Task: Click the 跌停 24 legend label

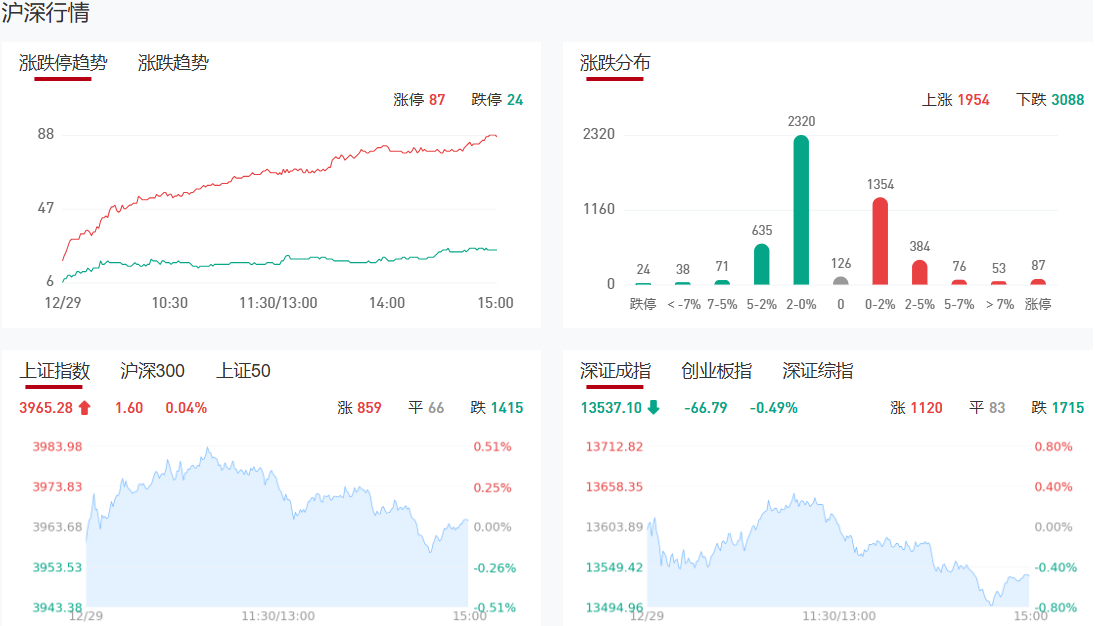Action: [497, 100]
